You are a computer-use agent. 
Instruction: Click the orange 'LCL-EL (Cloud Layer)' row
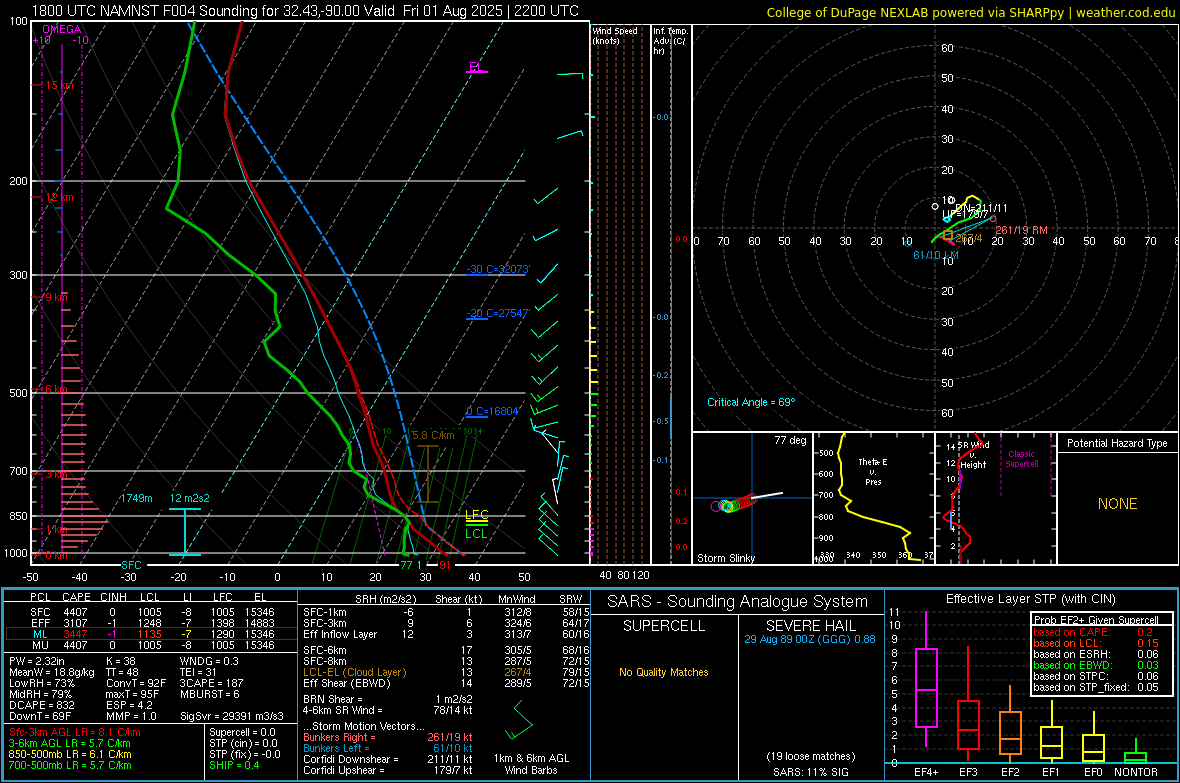(x=444, y=672)
